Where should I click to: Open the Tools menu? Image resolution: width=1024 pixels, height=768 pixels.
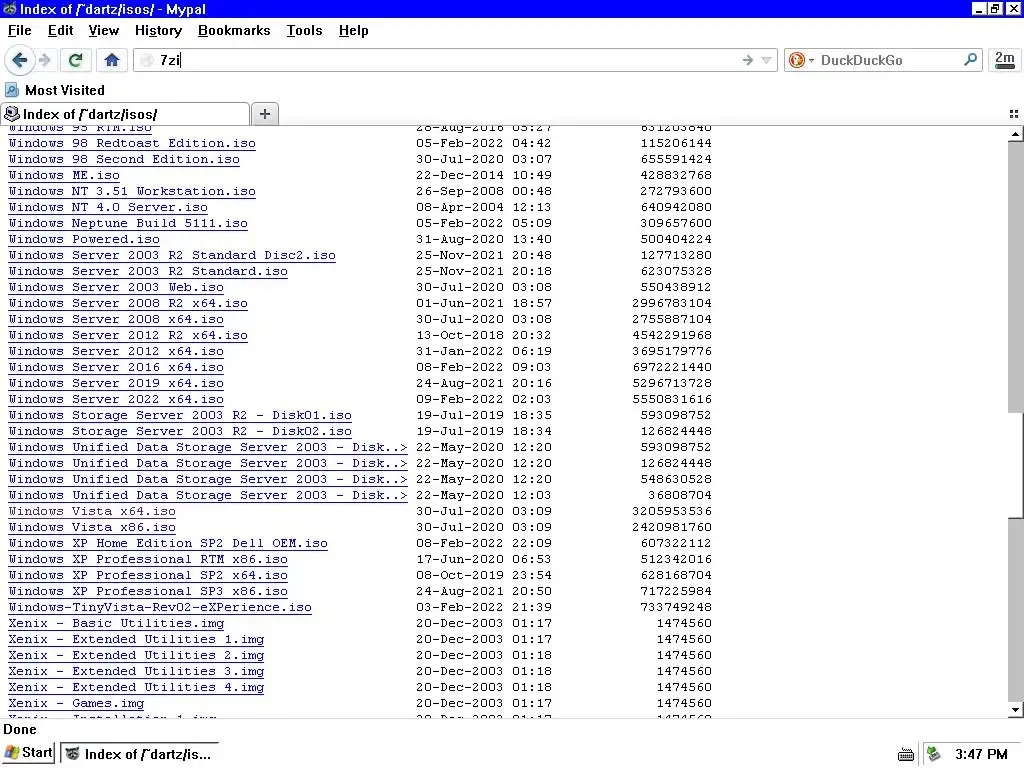coord(304,31)
